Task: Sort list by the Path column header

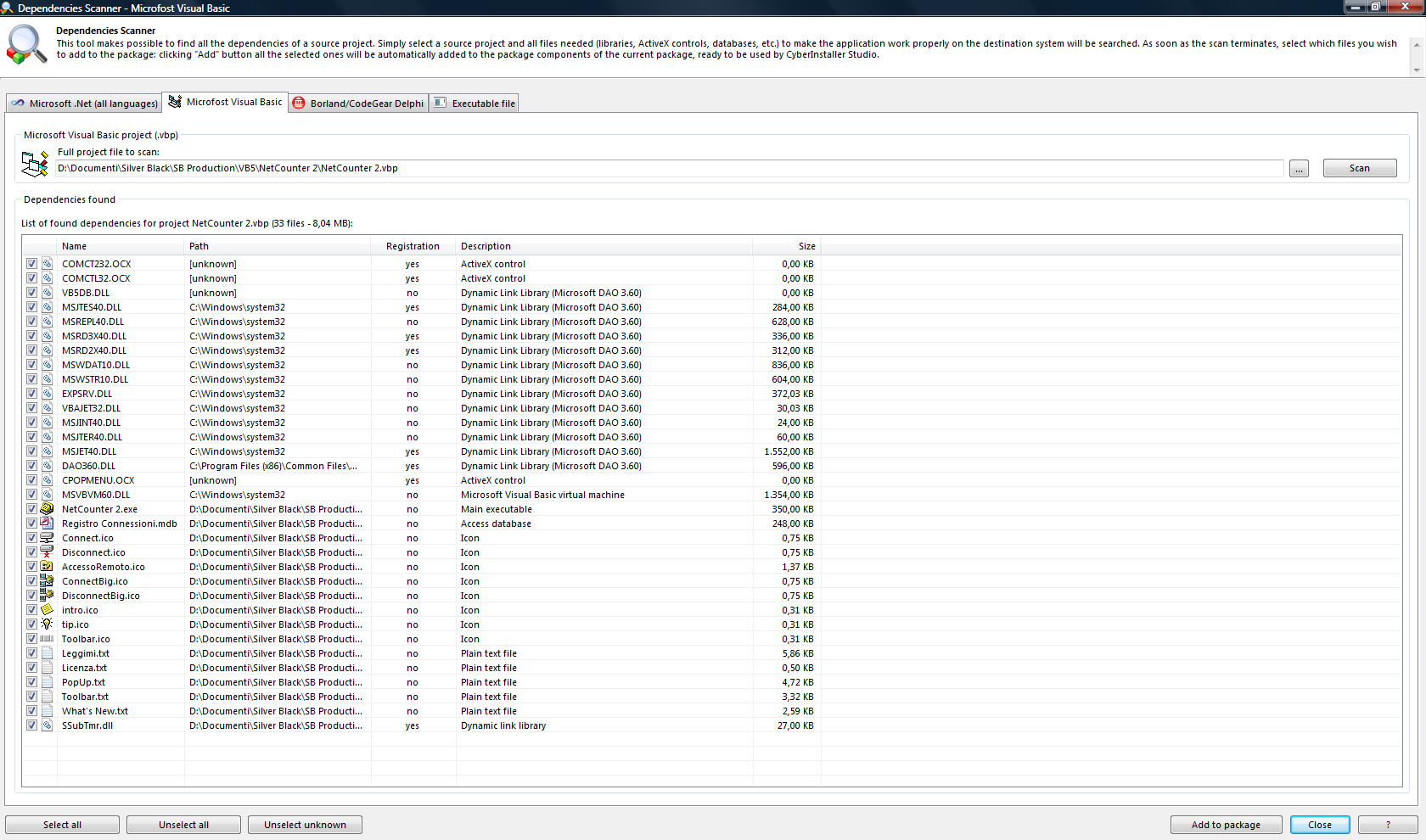Action: coord(278,246)
